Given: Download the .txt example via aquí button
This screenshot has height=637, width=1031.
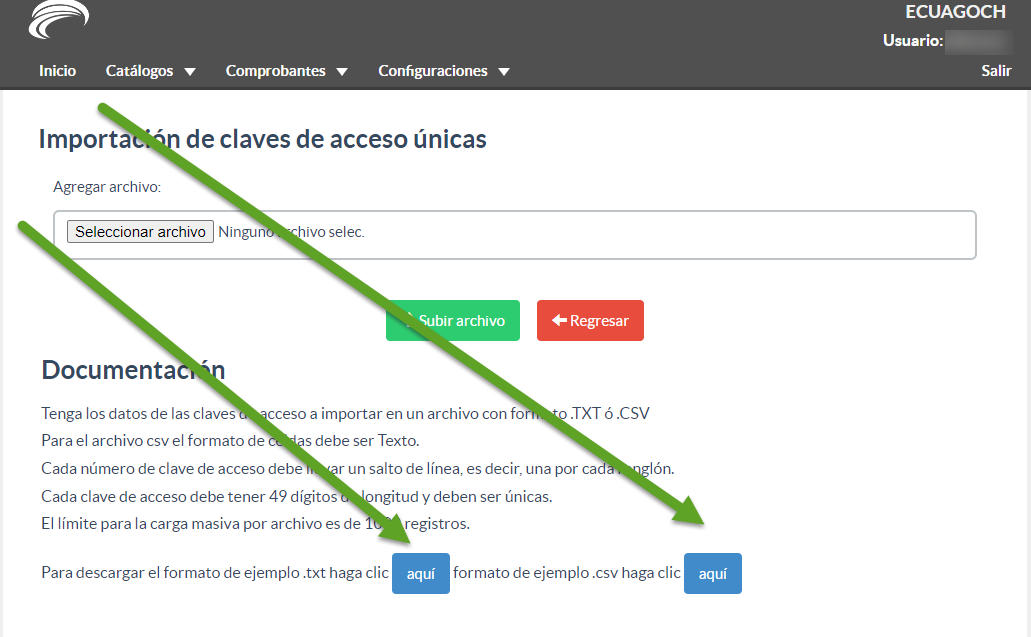Looking at the screenshot, I should 421,574.
